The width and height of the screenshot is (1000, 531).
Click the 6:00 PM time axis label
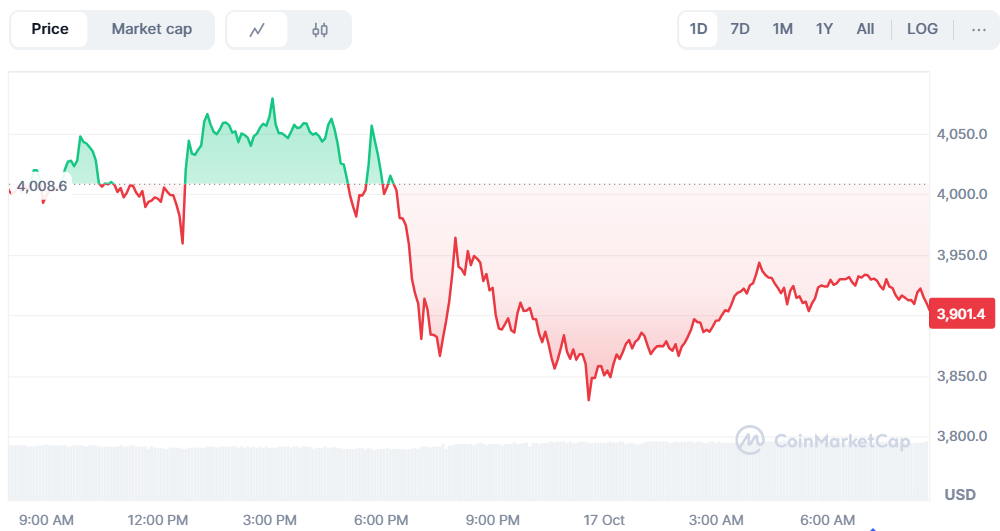[x=381, y=520]
